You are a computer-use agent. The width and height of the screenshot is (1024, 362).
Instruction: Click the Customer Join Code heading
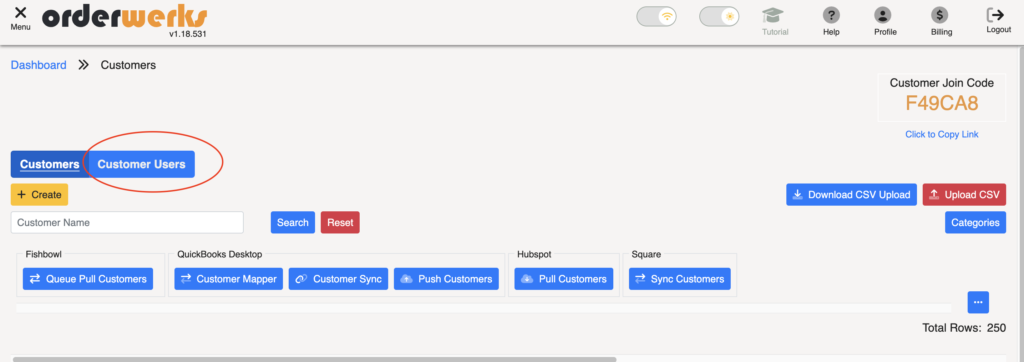942,83
